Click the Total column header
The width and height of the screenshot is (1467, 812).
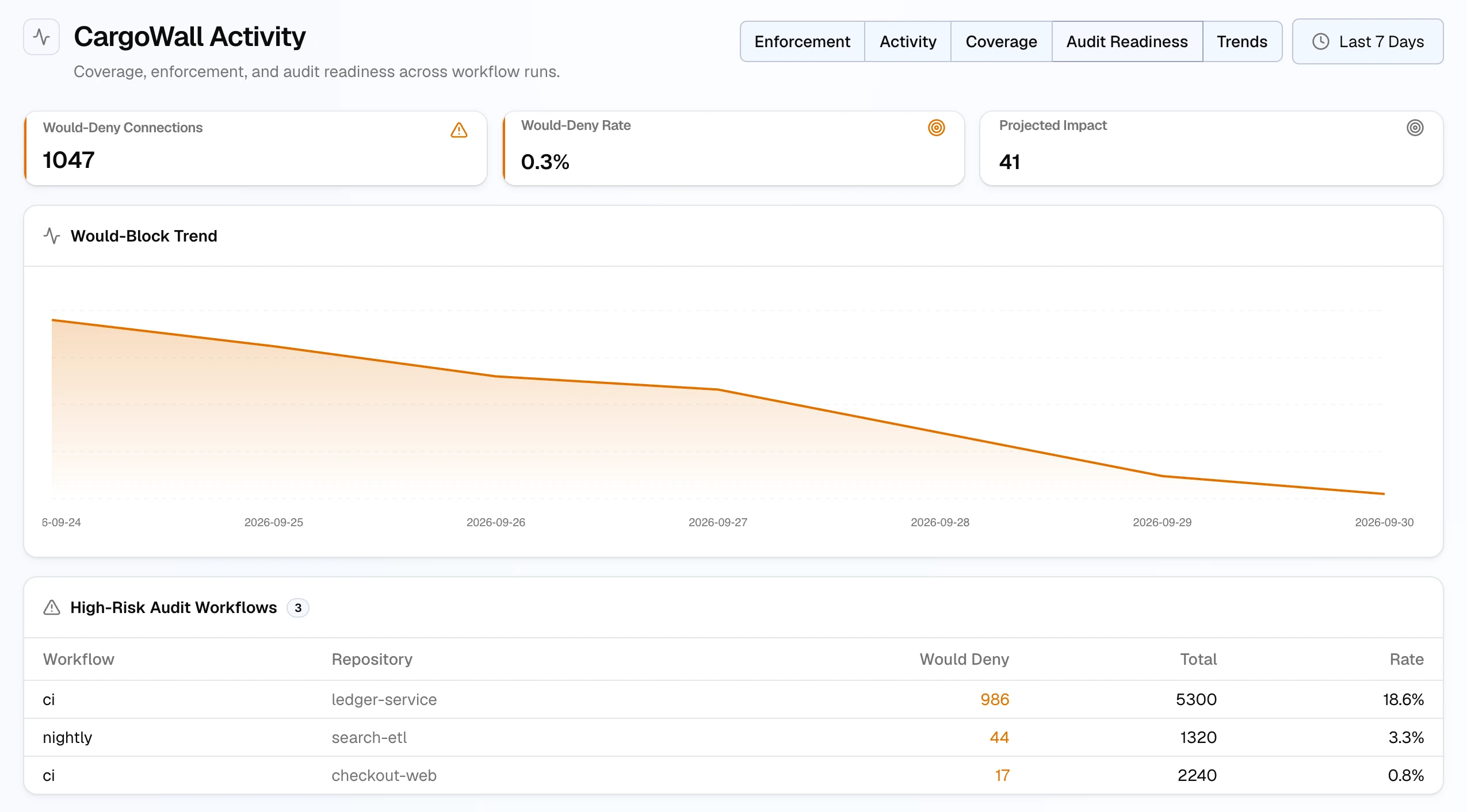1198,659
